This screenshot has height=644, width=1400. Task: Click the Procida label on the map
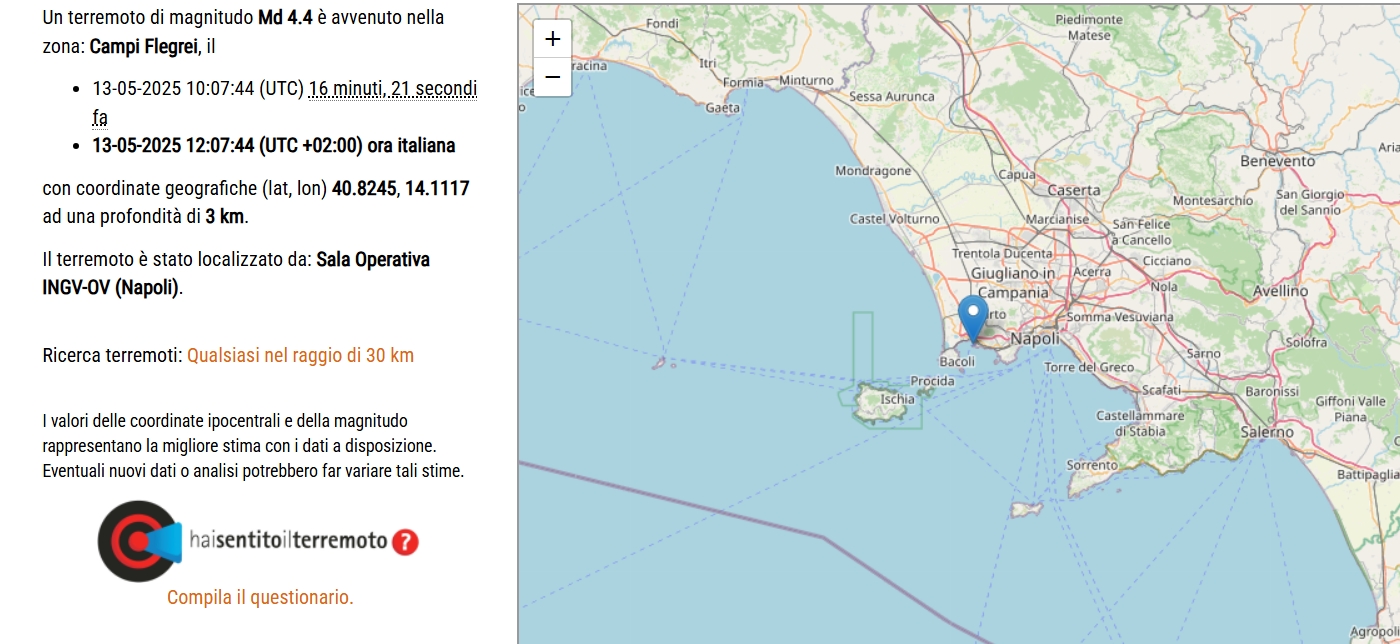tap(932, 381)
